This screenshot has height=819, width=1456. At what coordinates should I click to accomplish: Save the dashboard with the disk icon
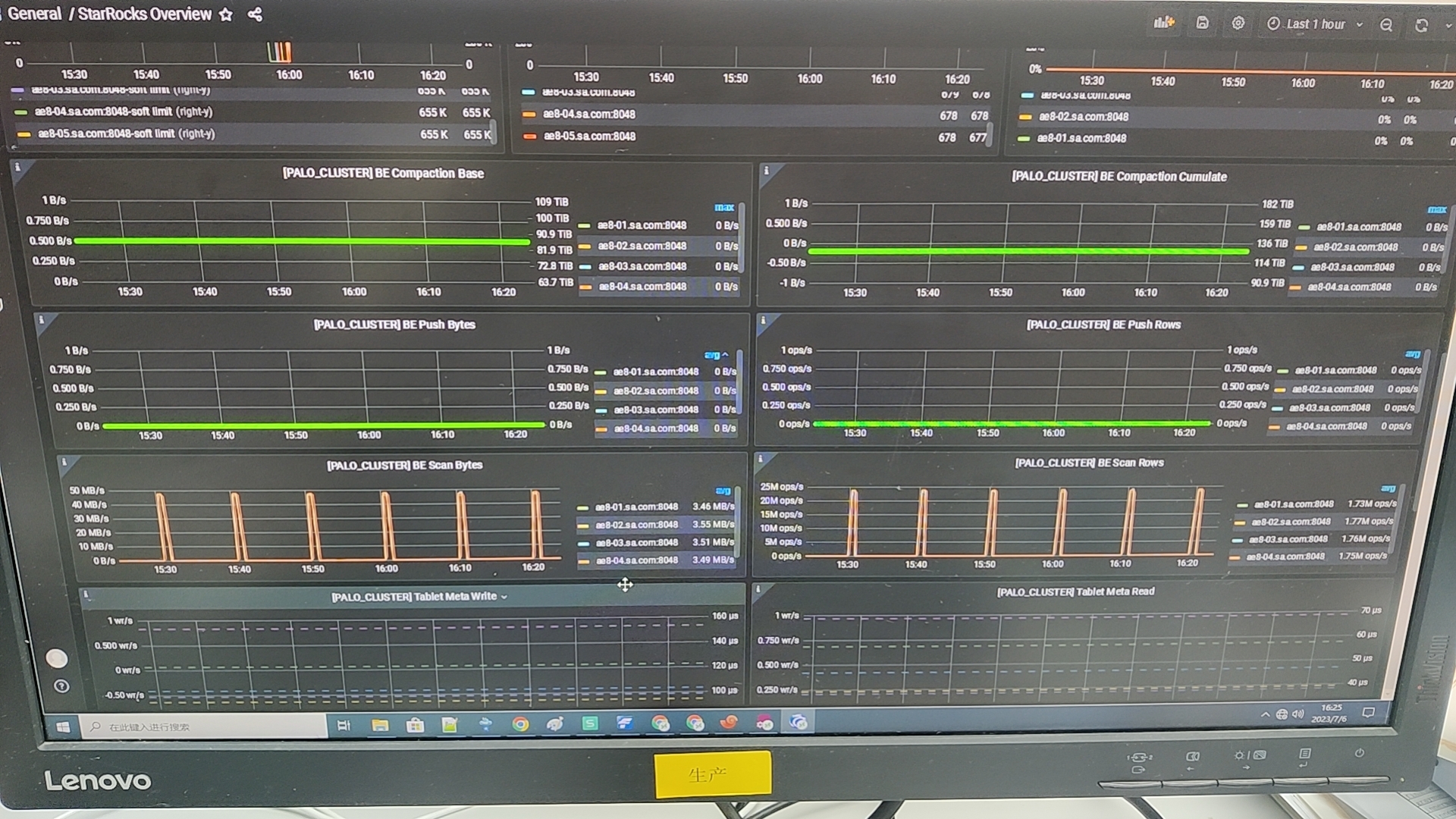point(1202,23)
